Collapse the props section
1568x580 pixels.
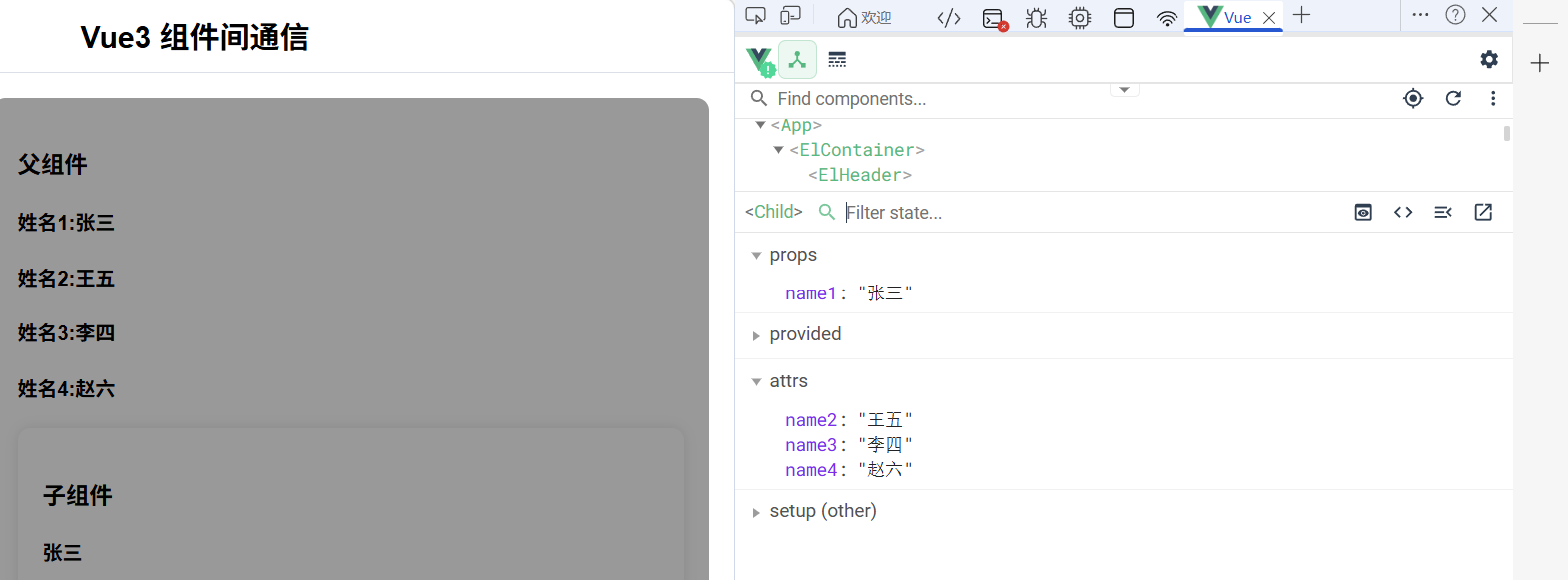(756, 256)
